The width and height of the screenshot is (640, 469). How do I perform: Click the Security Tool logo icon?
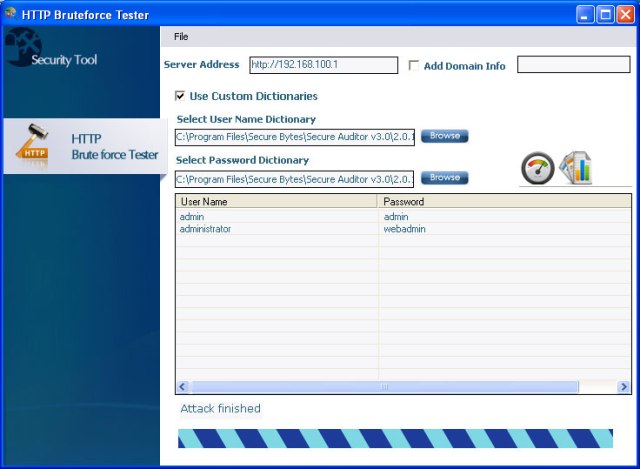(x=23, y=47)
